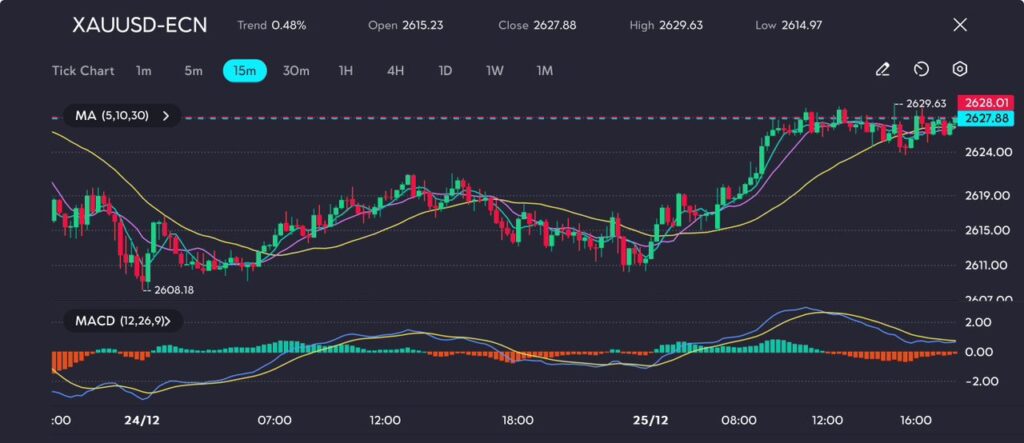Open chart settings hexagon icon
The image size is (1024, 443).
pos(959,70)
